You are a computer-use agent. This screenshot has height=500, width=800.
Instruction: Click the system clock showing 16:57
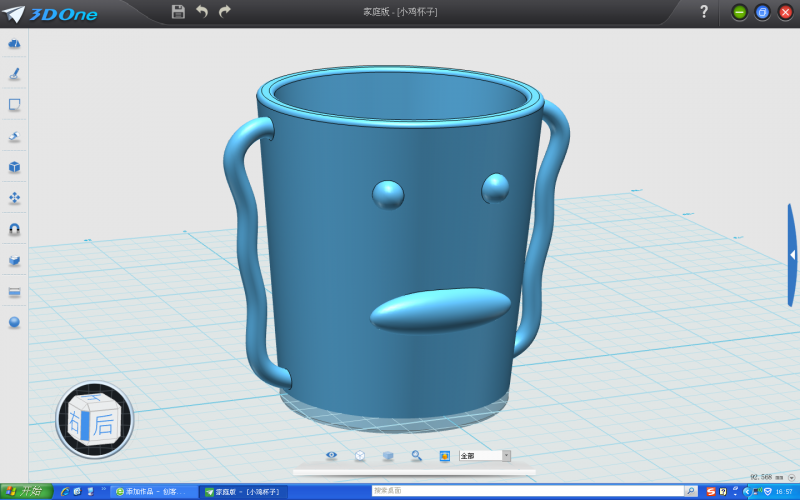(784, 492)
